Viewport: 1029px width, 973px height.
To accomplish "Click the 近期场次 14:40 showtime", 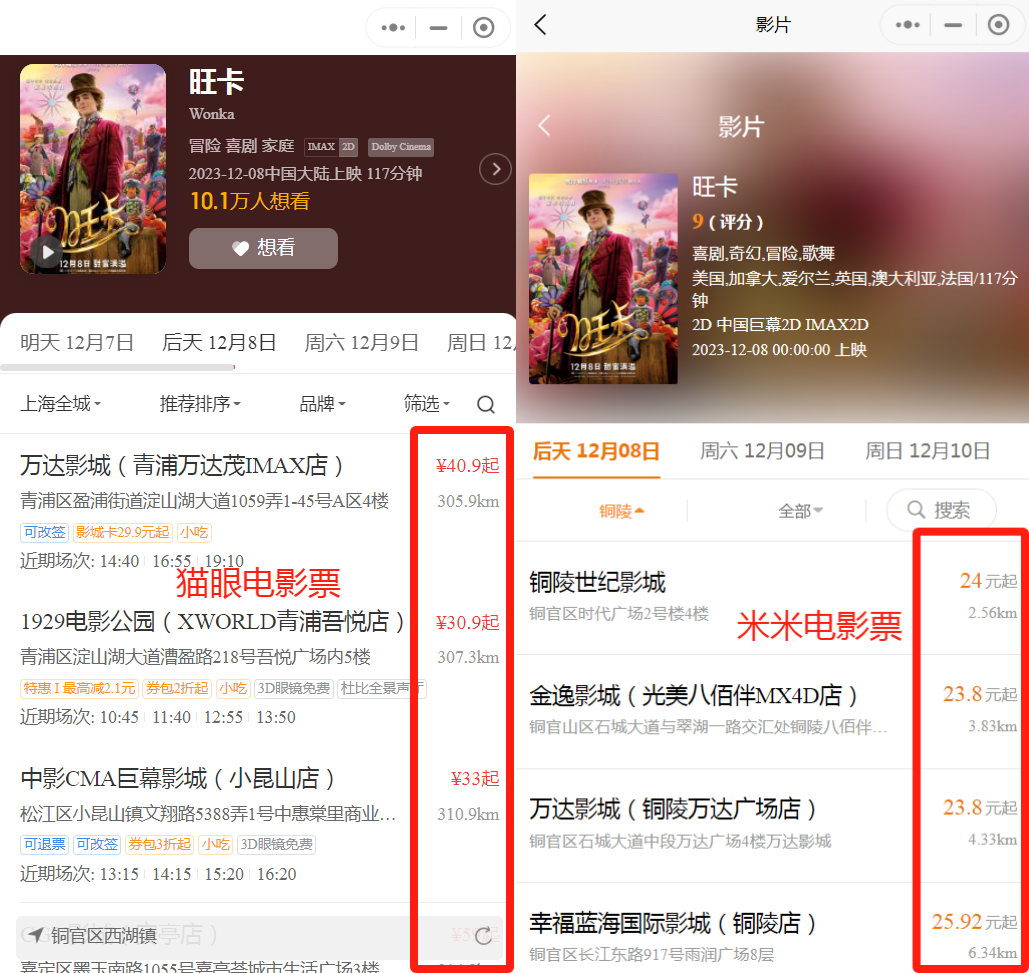I will pyautogui.click(x=119, y=562).
